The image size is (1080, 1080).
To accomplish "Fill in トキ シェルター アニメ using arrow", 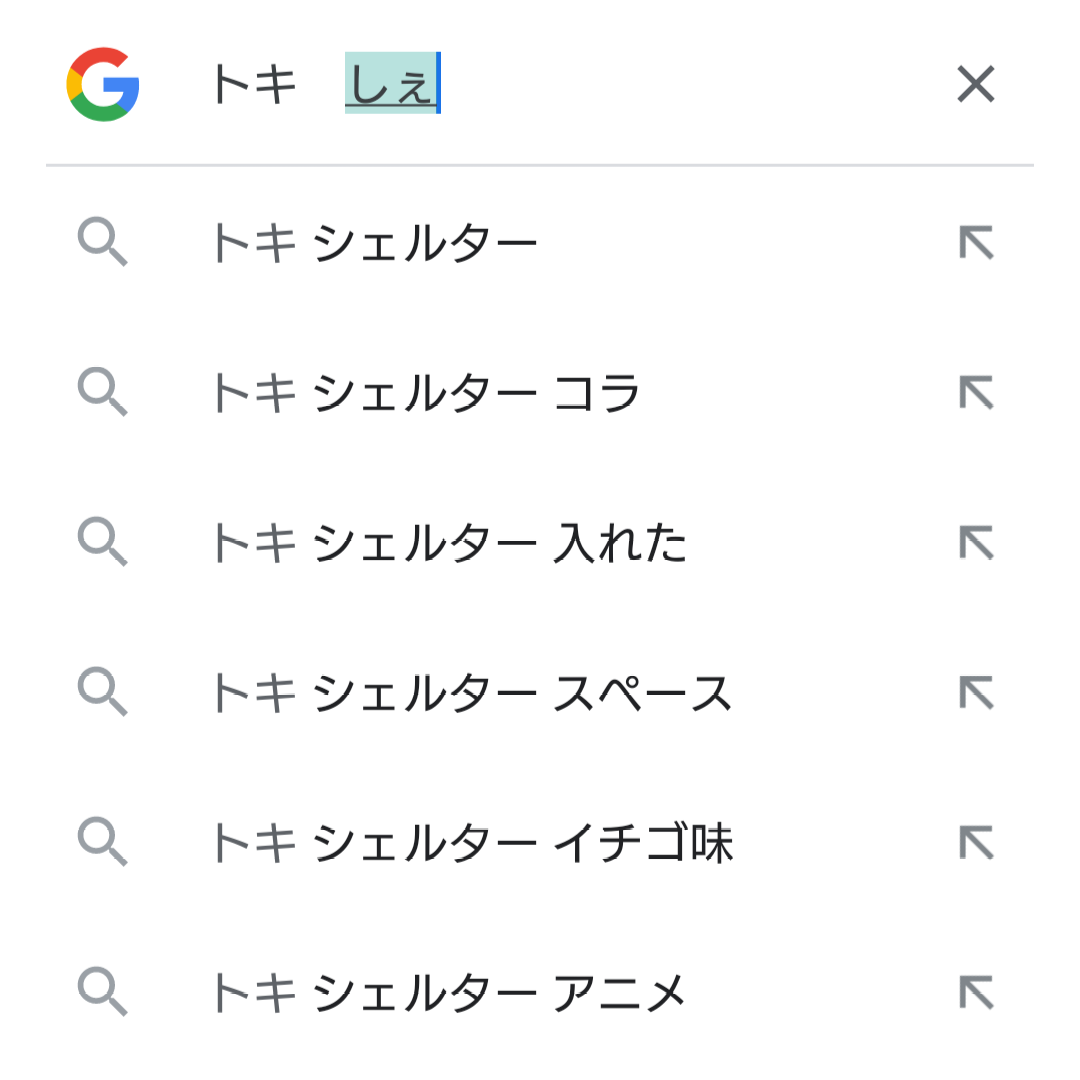I will click(976, 993).
